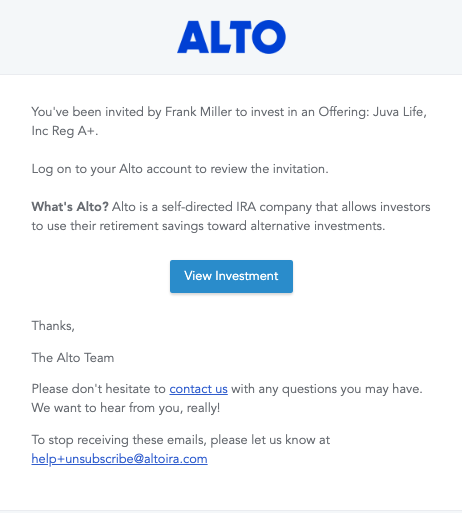Click the Inc Reg A+. text line
This screenshot has height=513, width=462.
point(65,131)
